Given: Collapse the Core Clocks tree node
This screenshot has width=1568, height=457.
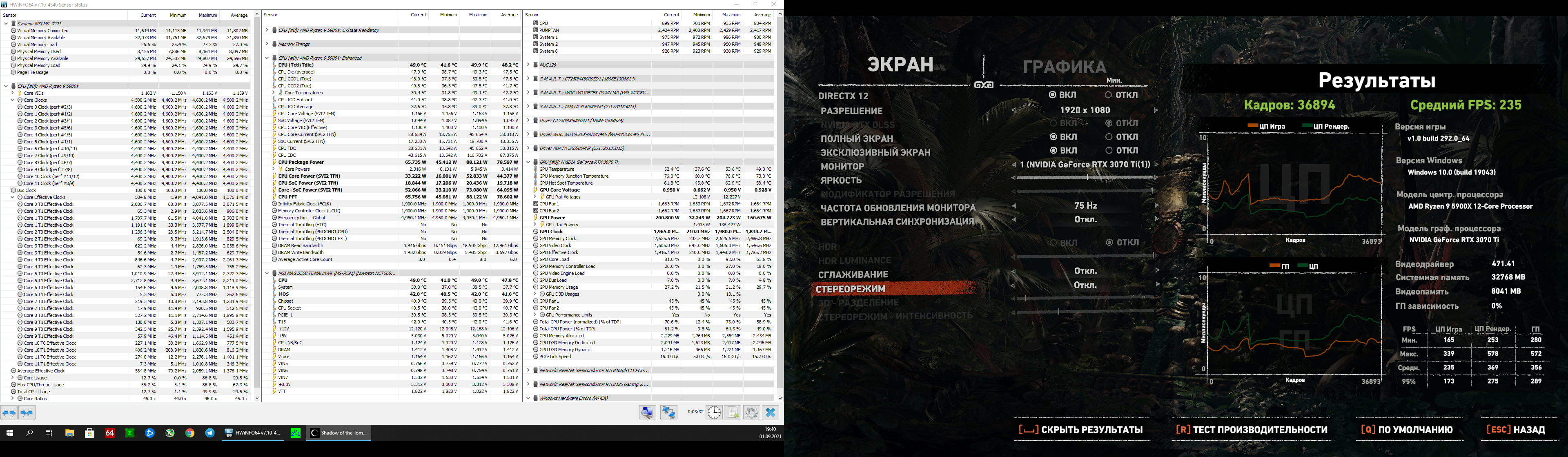Looking at the screenshot, I should point(13,100).
